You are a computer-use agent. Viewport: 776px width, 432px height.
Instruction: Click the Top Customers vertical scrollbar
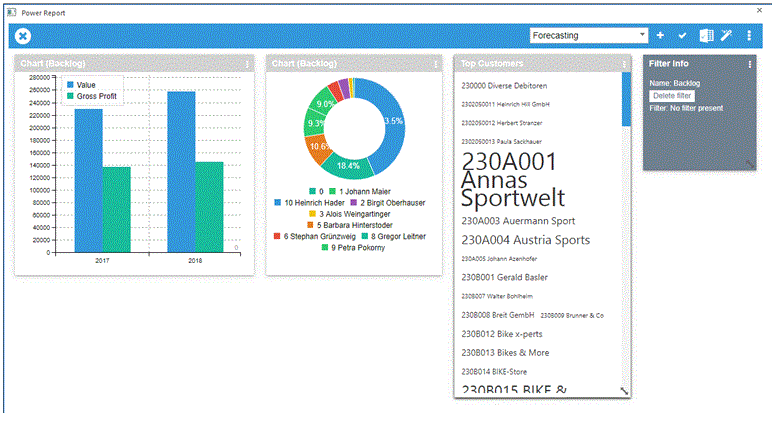tap(626, 100)
